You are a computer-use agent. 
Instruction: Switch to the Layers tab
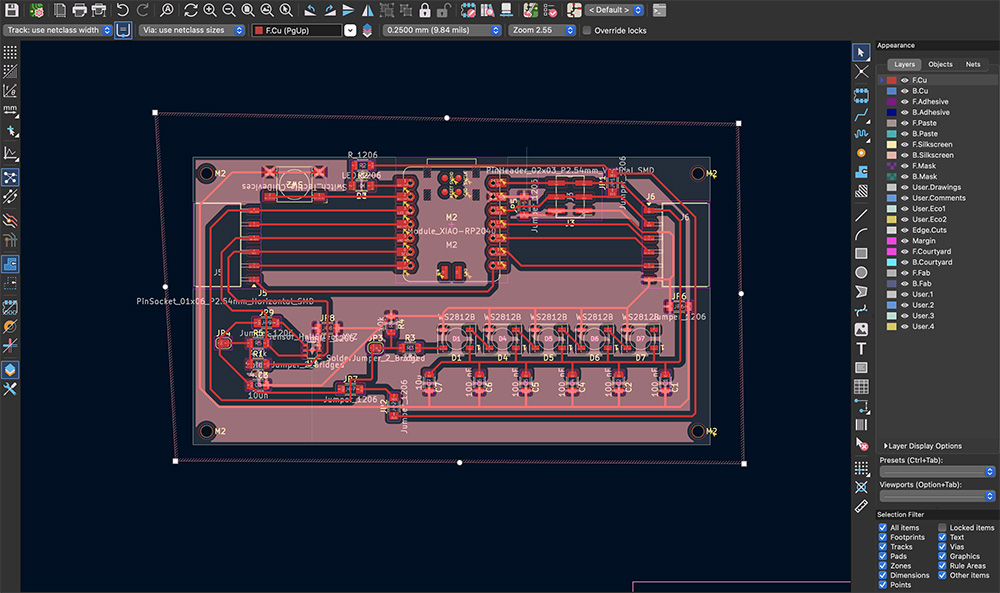point(904,64)
